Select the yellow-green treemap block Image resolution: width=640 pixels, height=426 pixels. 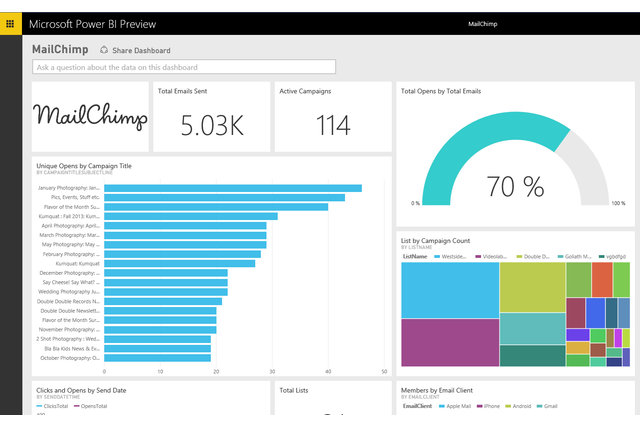532,287
